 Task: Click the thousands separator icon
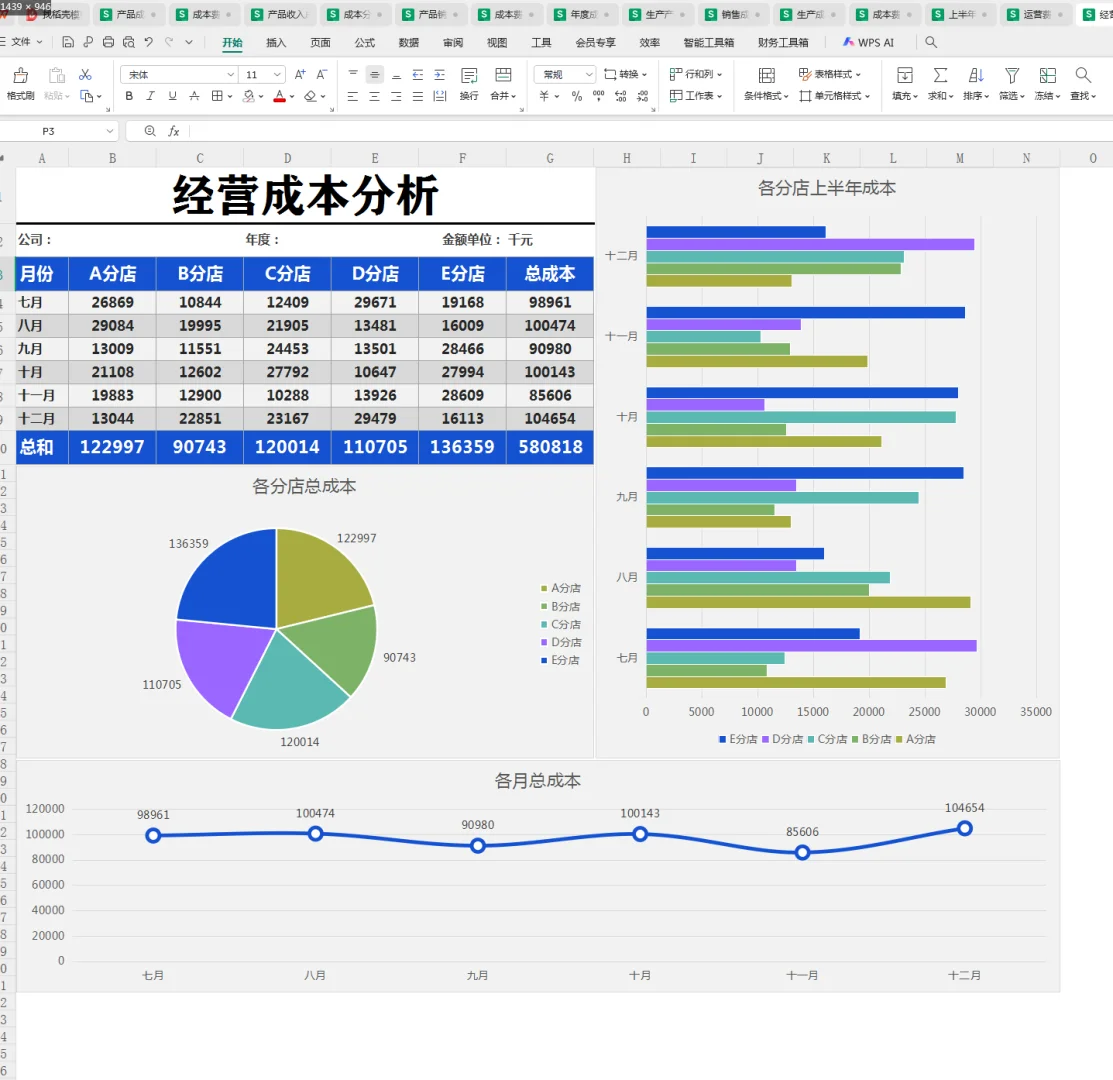click(x=598, y=96)
